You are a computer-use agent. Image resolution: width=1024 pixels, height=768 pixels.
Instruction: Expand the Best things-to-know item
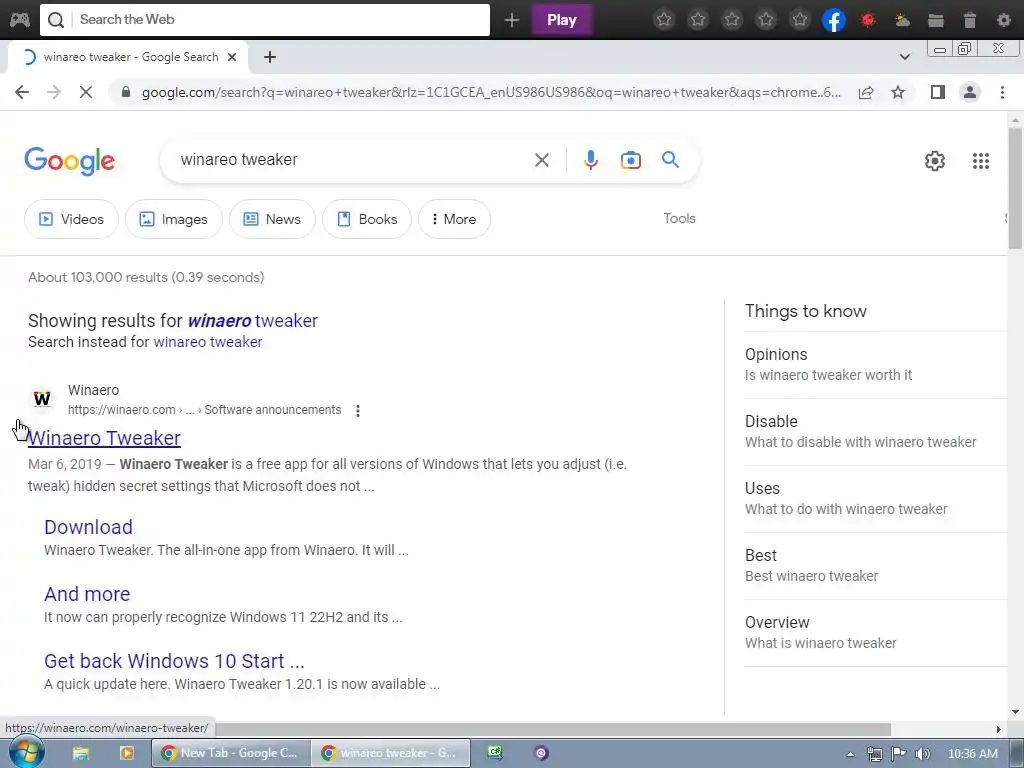(x=875, y=566)
